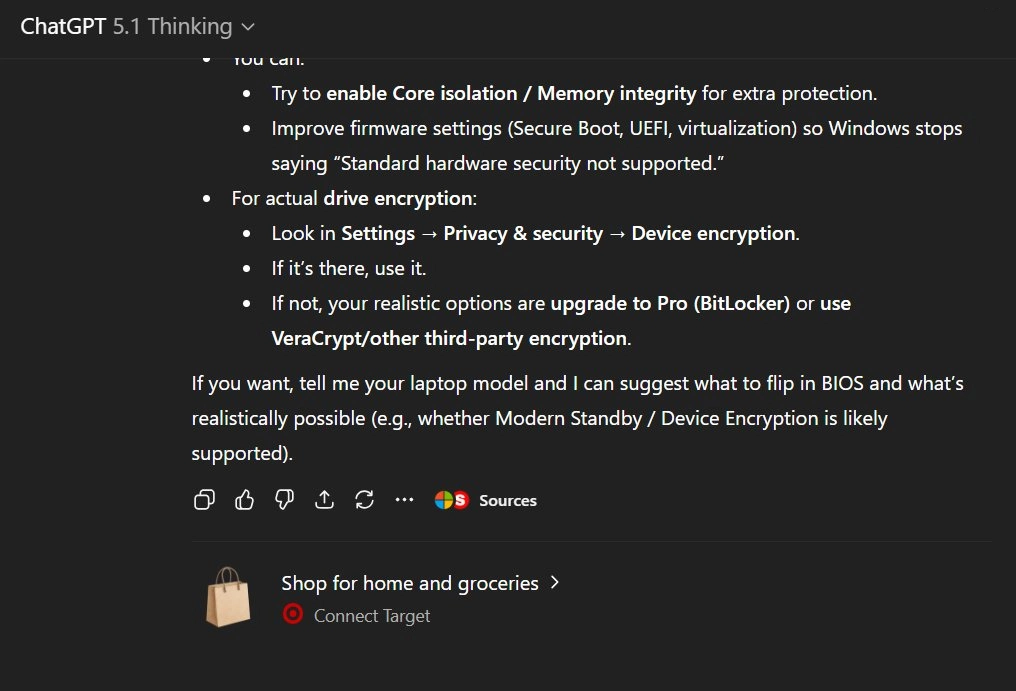The width and height of the screenshot is (1016, 691).
Task: Copy the response with the copy icon
Action: click(204, 500)
